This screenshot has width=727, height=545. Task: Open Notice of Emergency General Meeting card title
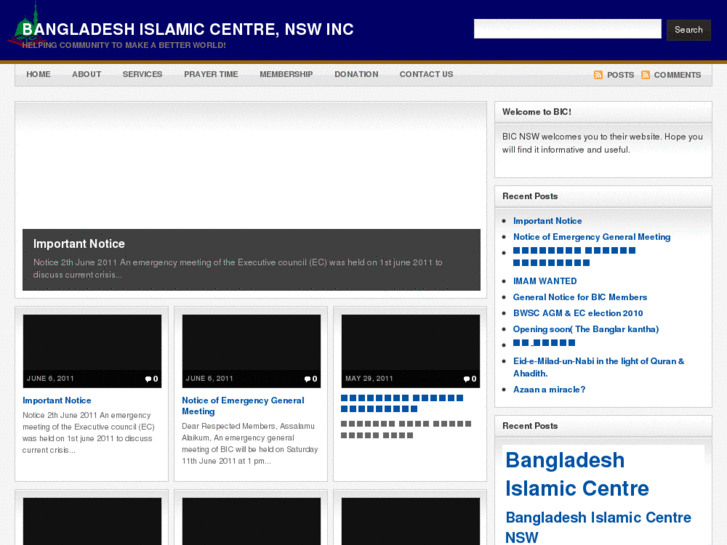tap(243, 406)
